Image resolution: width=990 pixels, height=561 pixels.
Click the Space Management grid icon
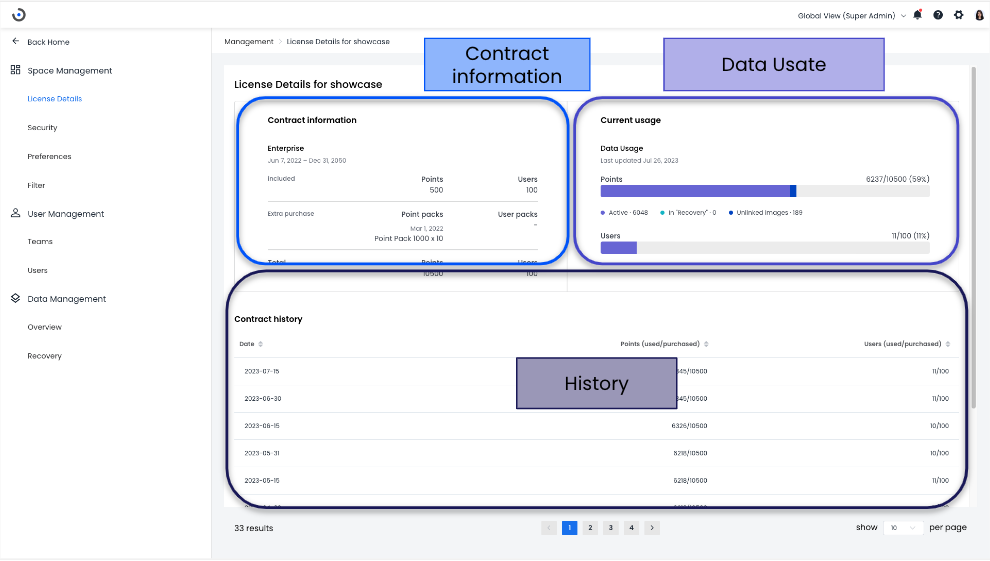[x=16, y=70]
